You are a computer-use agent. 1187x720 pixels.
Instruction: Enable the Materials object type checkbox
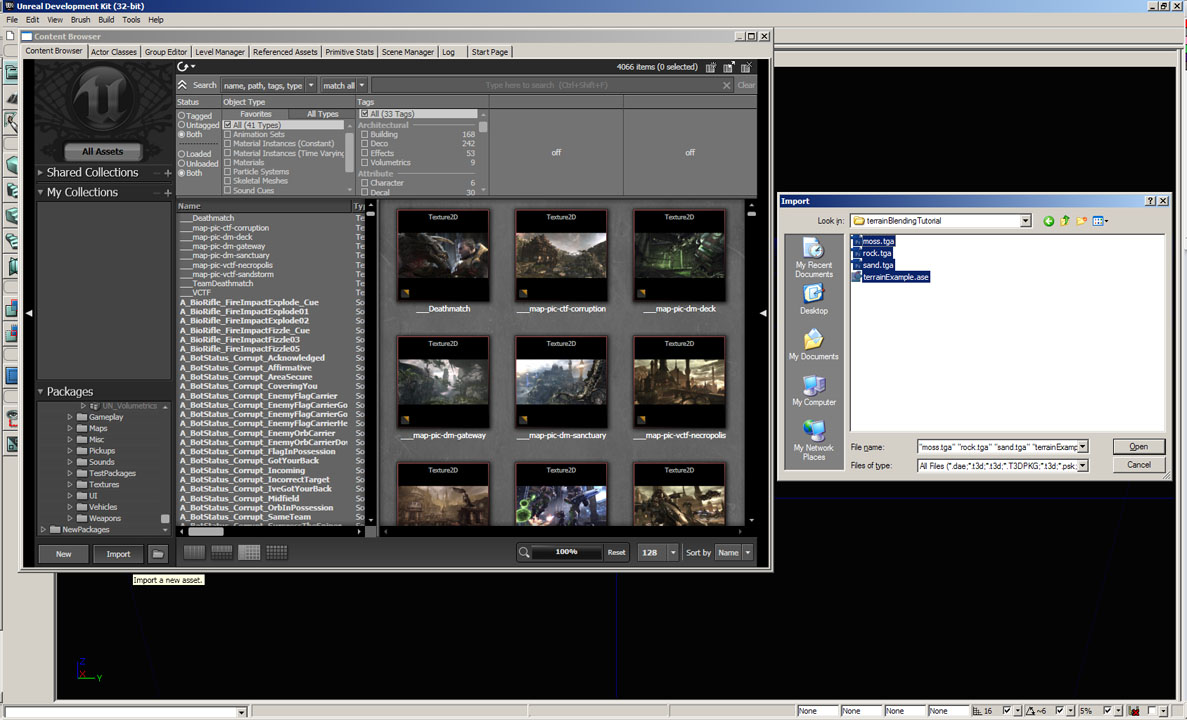tap(228, 162)
